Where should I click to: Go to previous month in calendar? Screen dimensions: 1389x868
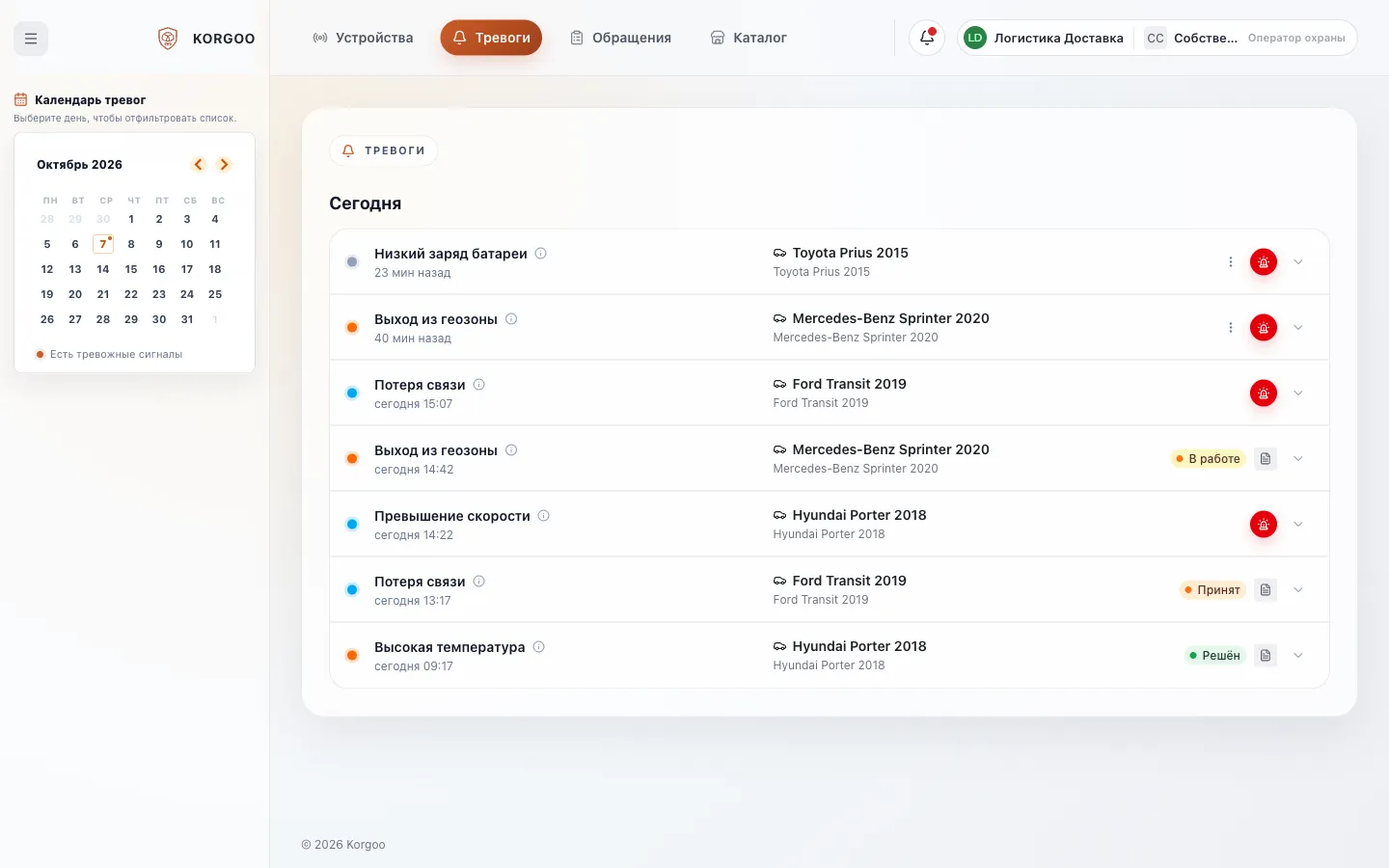click(x=199, y=165)
